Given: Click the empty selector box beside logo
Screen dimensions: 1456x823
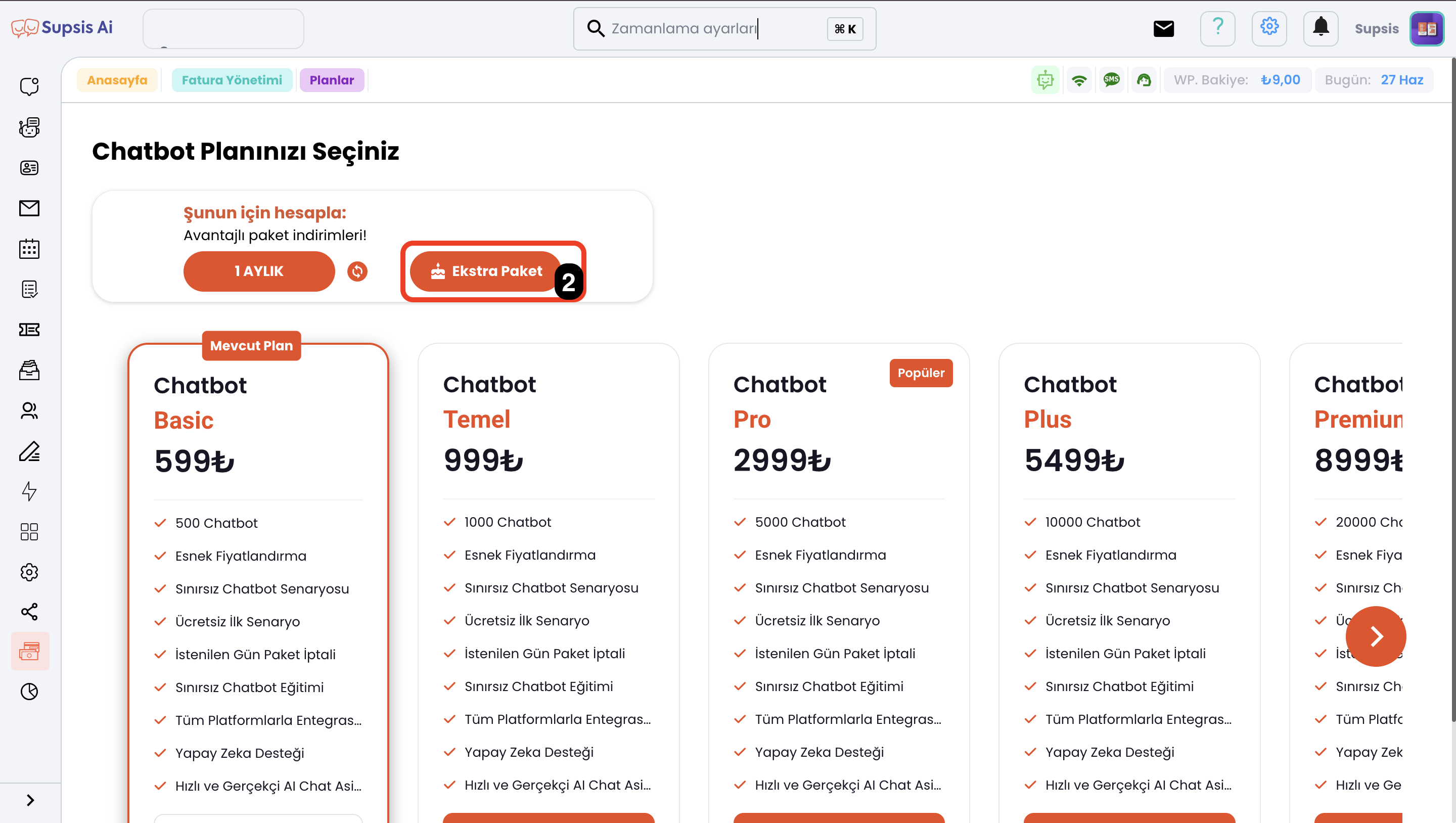Looking at the screenshot, I should click(223, 28).
